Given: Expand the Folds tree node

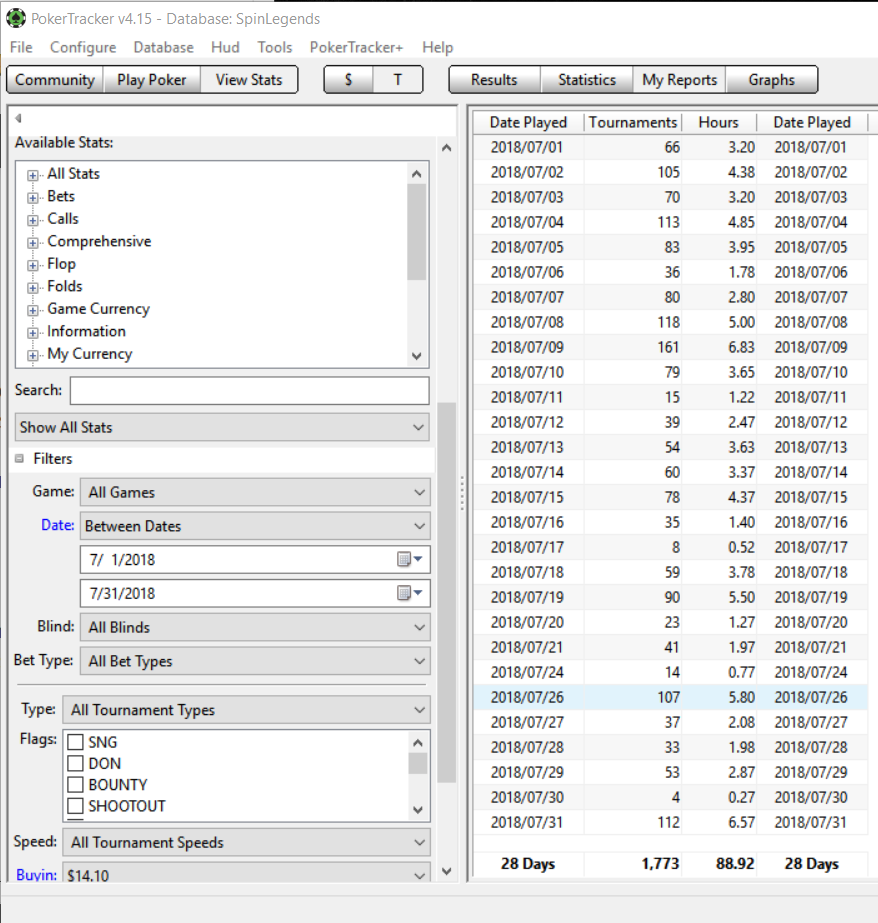Looking at the screenshot, I should coord(33,287).
